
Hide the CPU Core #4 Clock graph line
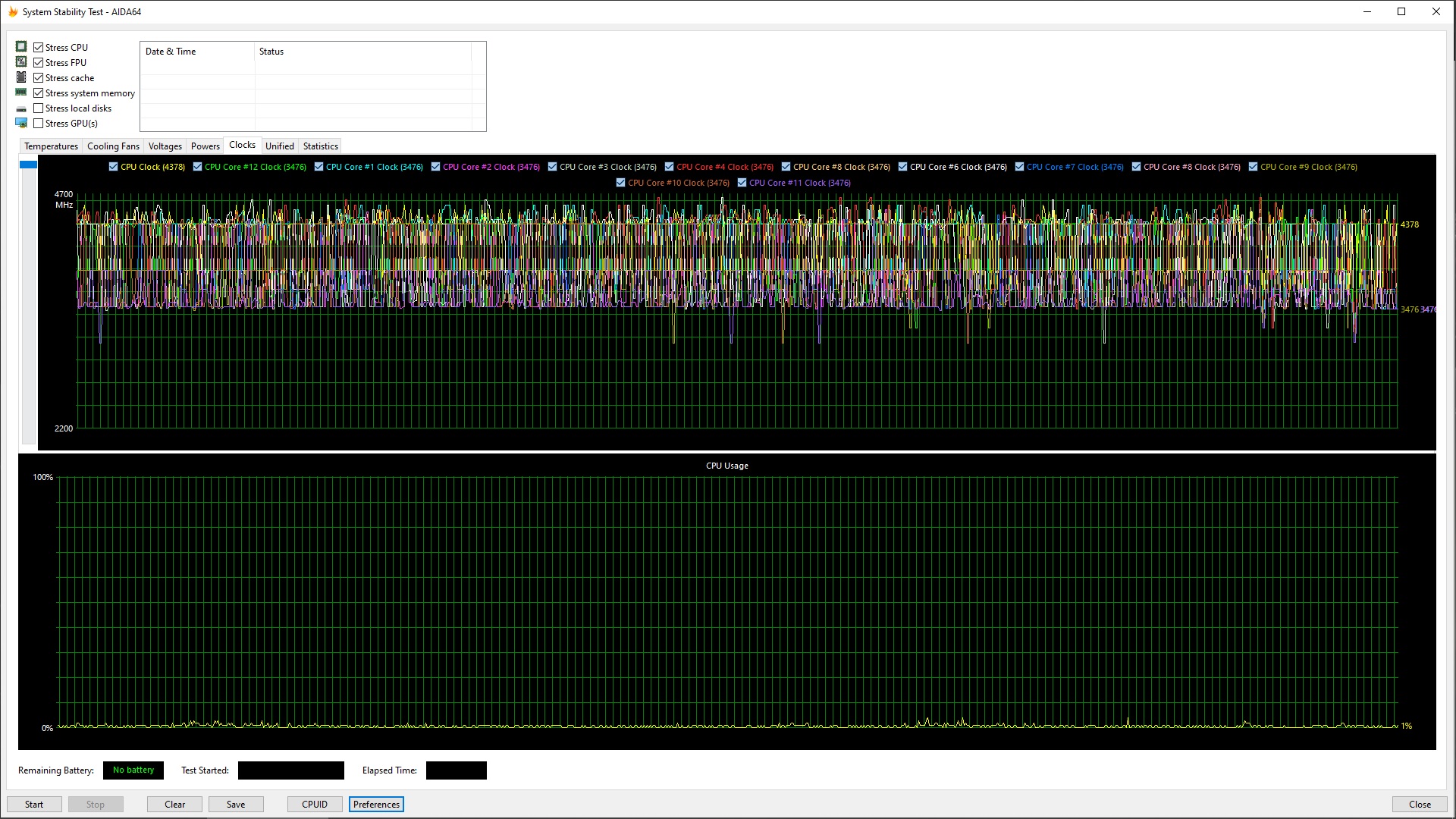click(669, 167)
